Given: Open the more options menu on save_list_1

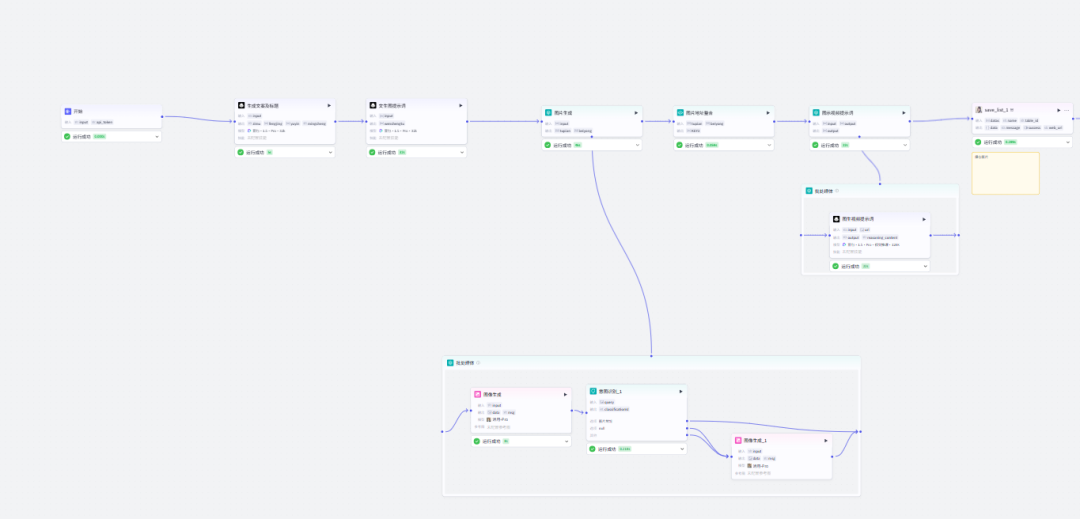Looking at the screenshot, I should [x=1067, y=110].
